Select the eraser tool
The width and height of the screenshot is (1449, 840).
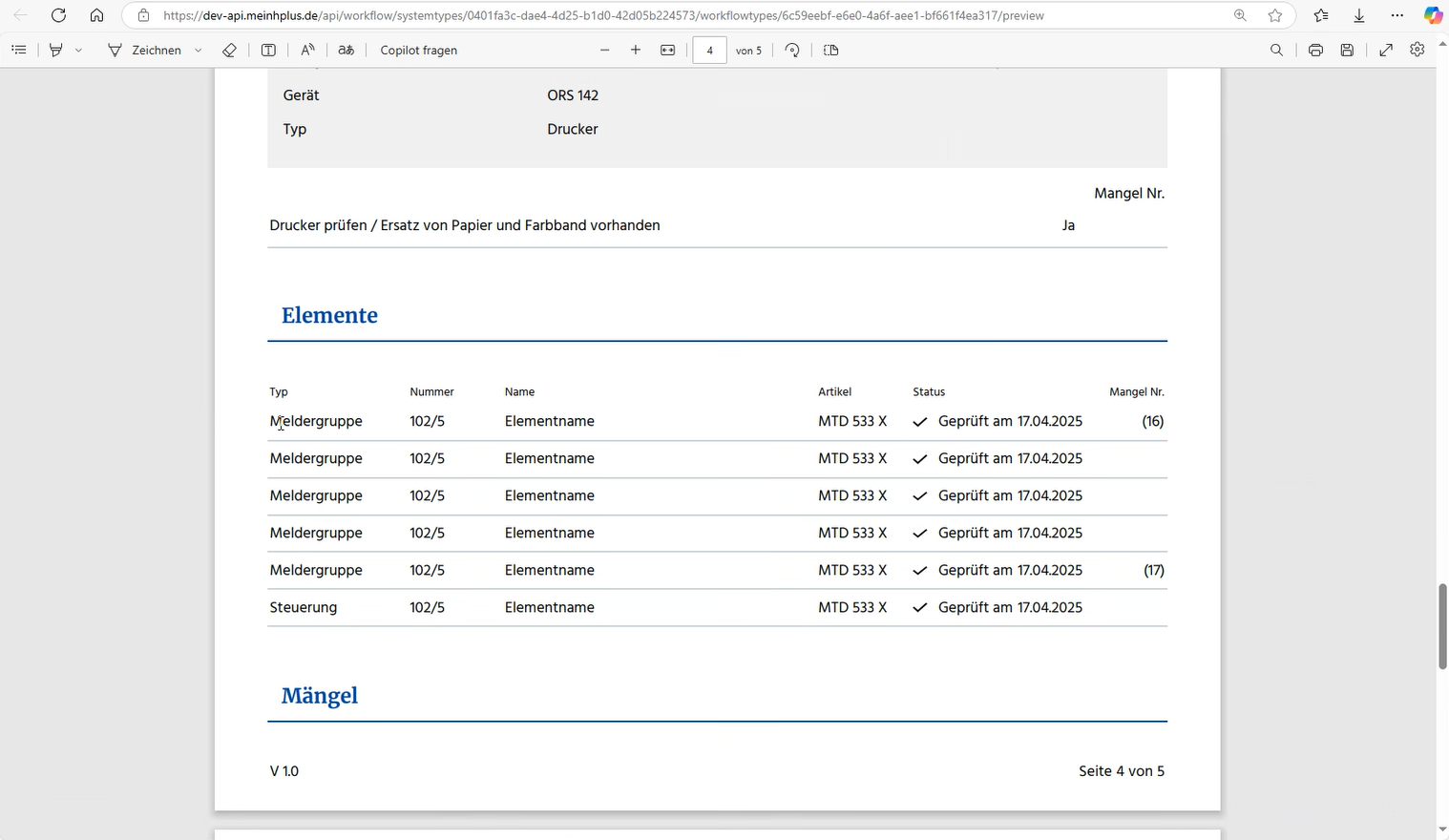(x=229, y=50)
